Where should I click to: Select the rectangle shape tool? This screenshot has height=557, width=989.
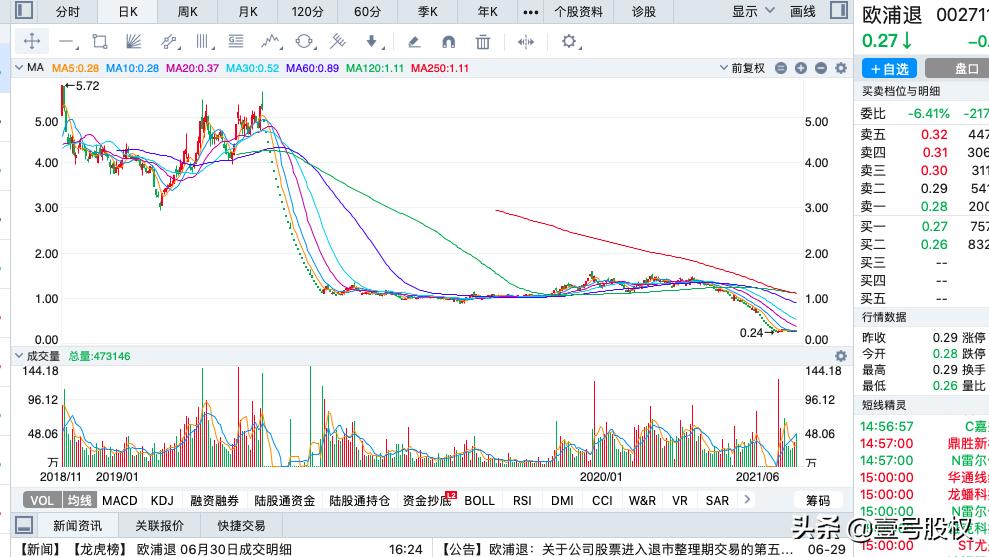click(x=100, y=42)
